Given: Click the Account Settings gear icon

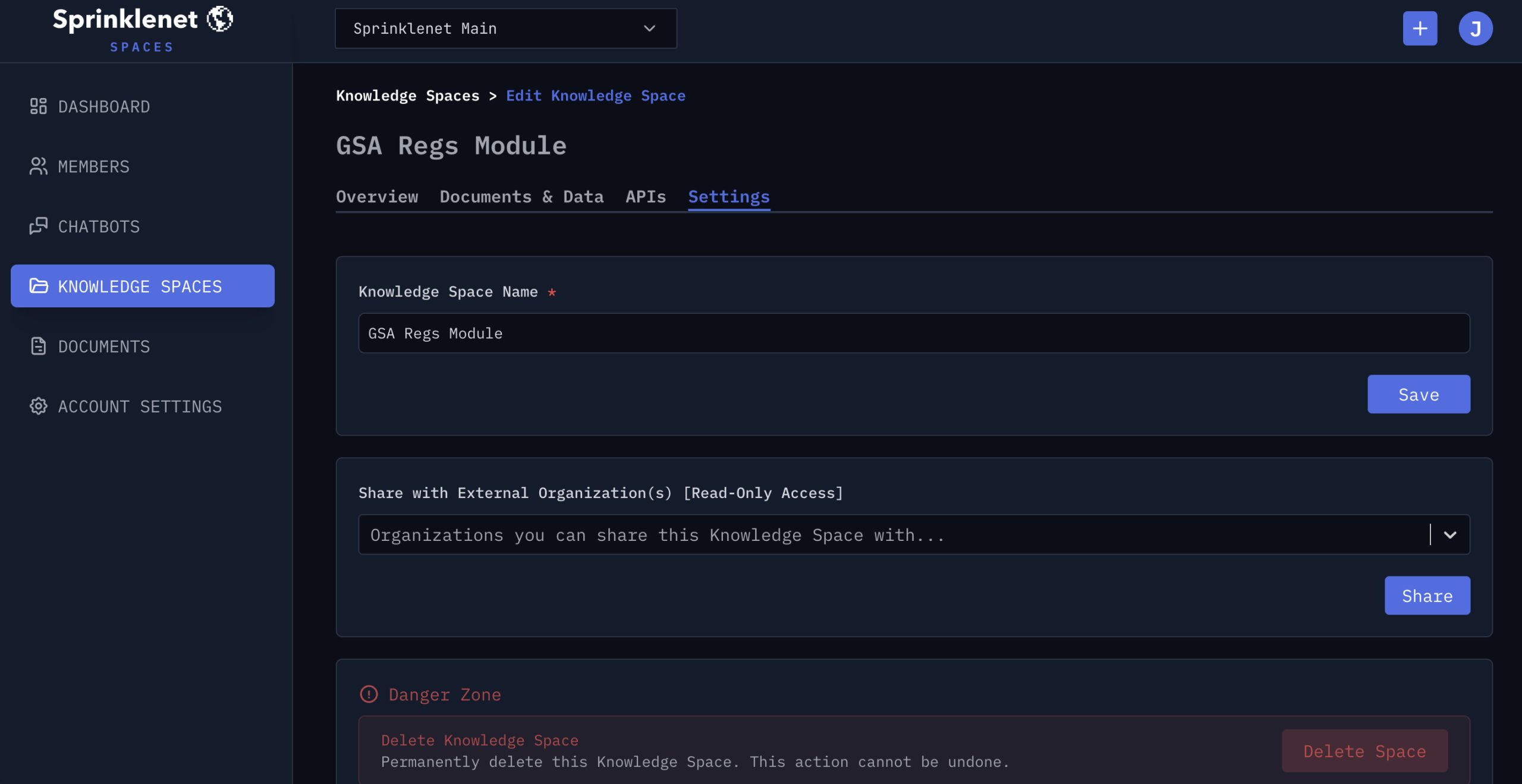Looking at the screenshot, I should point(38,407).
